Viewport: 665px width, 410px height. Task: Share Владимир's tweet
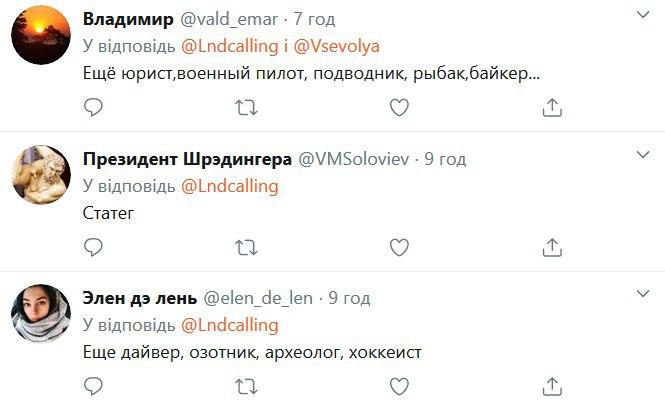click(x=551, y=106)
